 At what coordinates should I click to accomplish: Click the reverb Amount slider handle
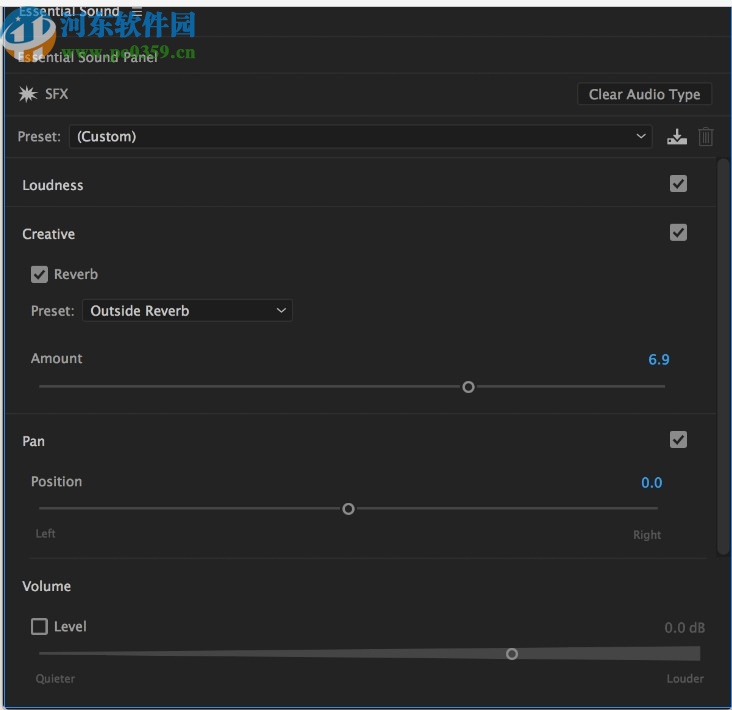(468, 387)
